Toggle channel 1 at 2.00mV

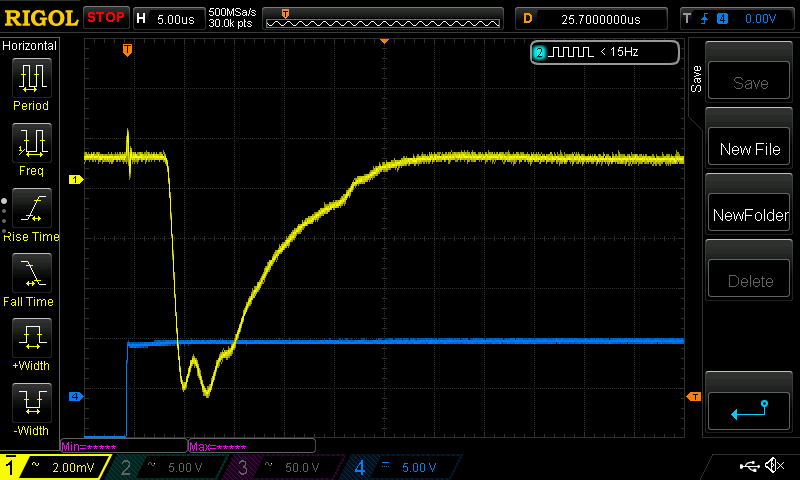55,467
